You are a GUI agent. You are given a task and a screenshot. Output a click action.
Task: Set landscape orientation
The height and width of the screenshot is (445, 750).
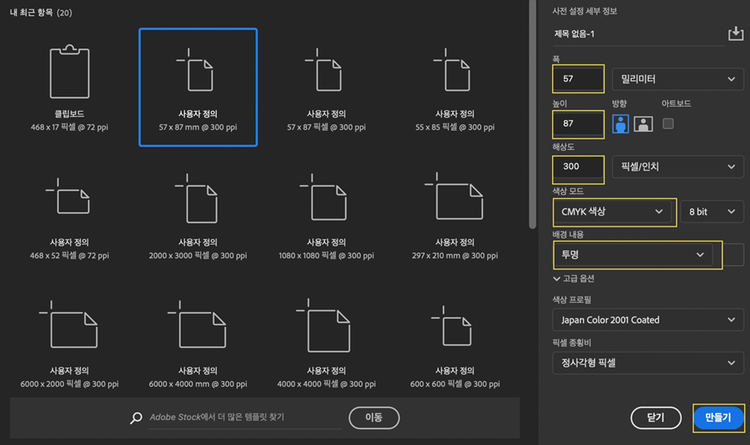(x=643, y=124)
